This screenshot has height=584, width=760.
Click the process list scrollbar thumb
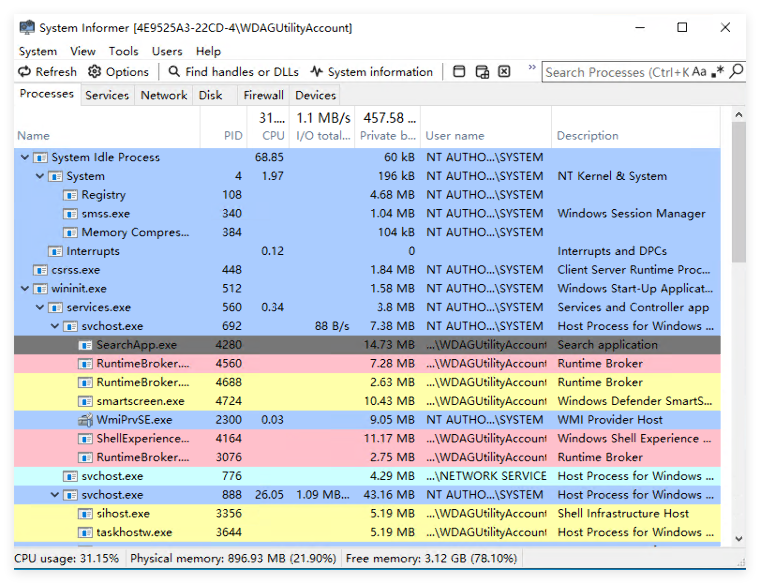click(739, 192)
